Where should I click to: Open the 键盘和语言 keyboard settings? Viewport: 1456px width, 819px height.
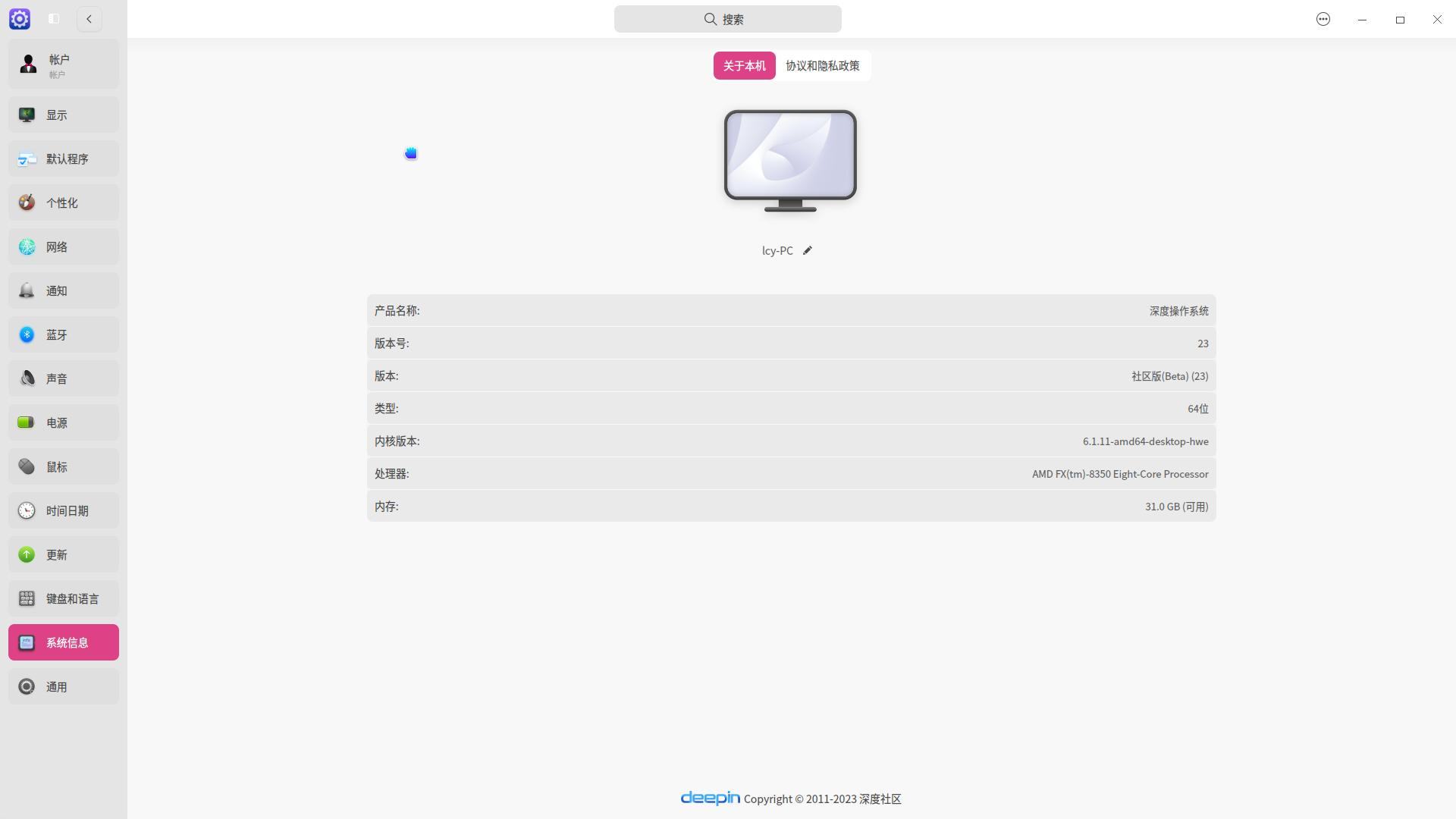tap(63, 598)
